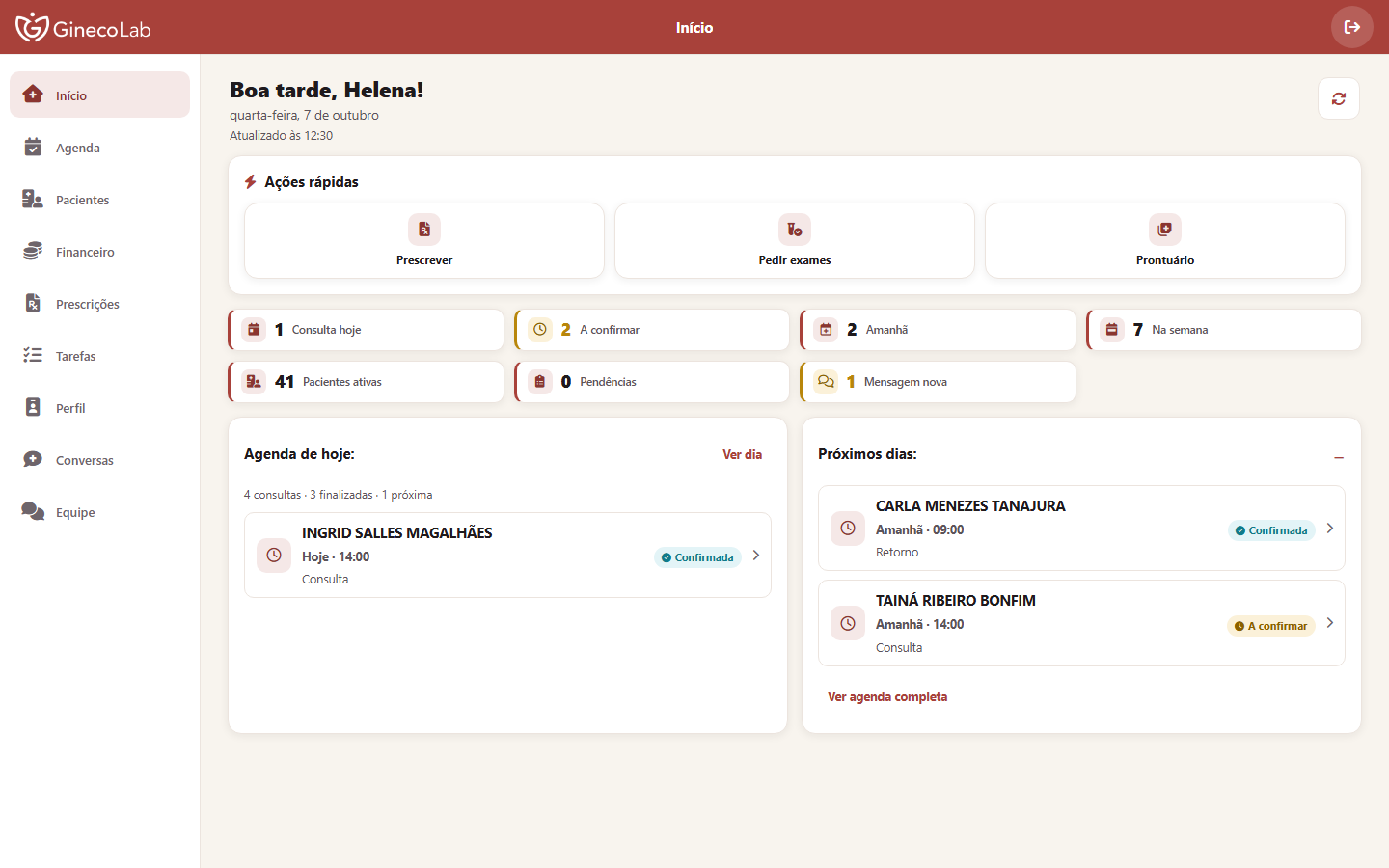Open the Tarefas menu label
This screenshot has height=868, width=1389.
pyautogui.click(x=75, y=356)
